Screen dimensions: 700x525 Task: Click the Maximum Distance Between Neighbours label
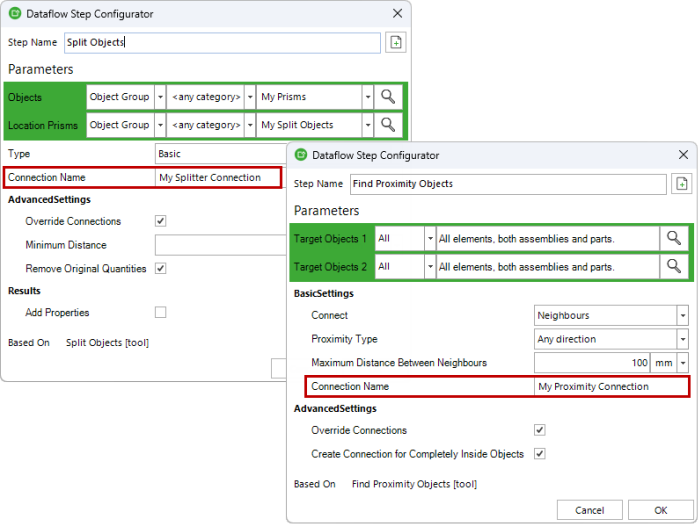[x=399, y=363]
